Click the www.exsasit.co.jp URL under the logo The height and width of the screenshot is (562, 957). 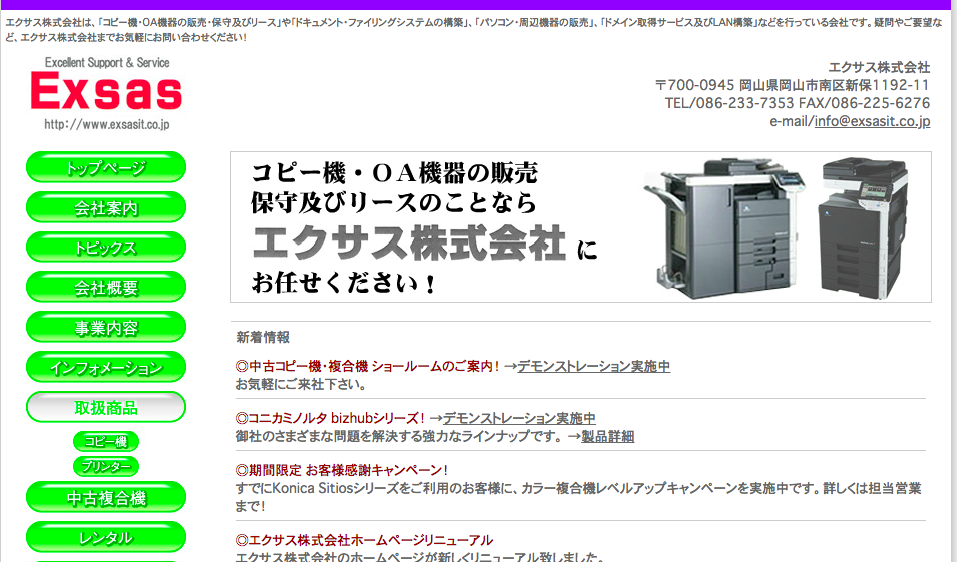(x=106, y=125)
